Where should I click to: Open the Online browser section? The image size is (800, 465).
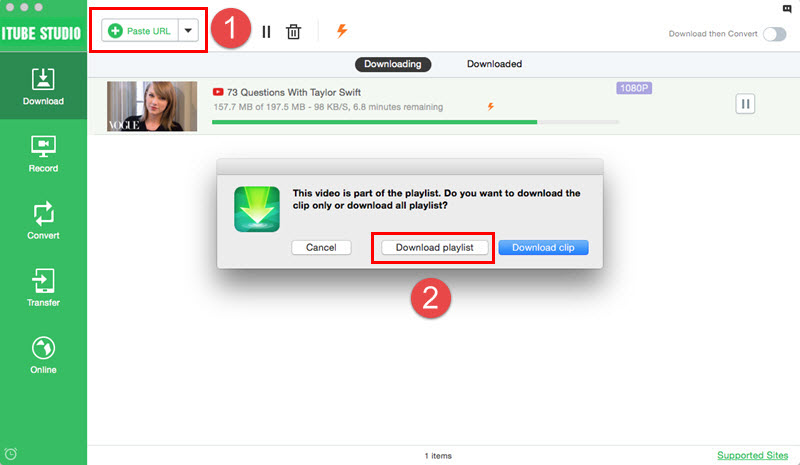(43, 355)
